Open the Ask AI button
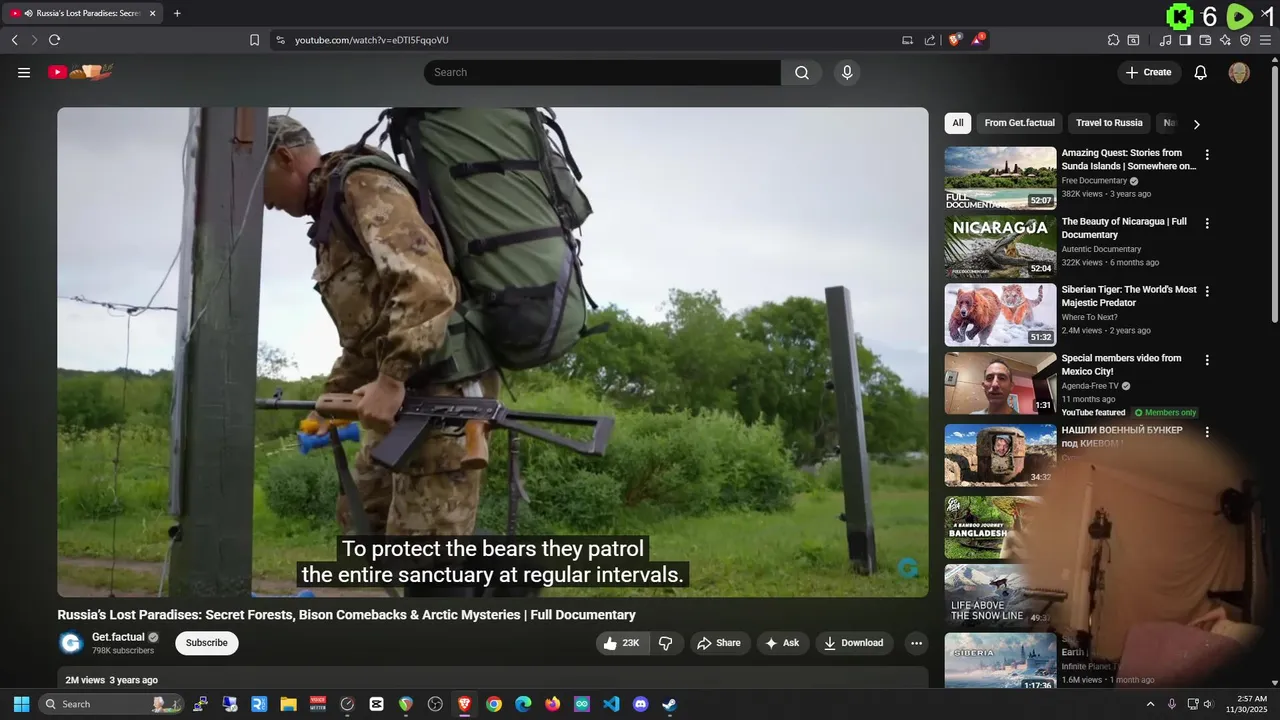This screenshot has width=1280, height=720. (783, 643)
